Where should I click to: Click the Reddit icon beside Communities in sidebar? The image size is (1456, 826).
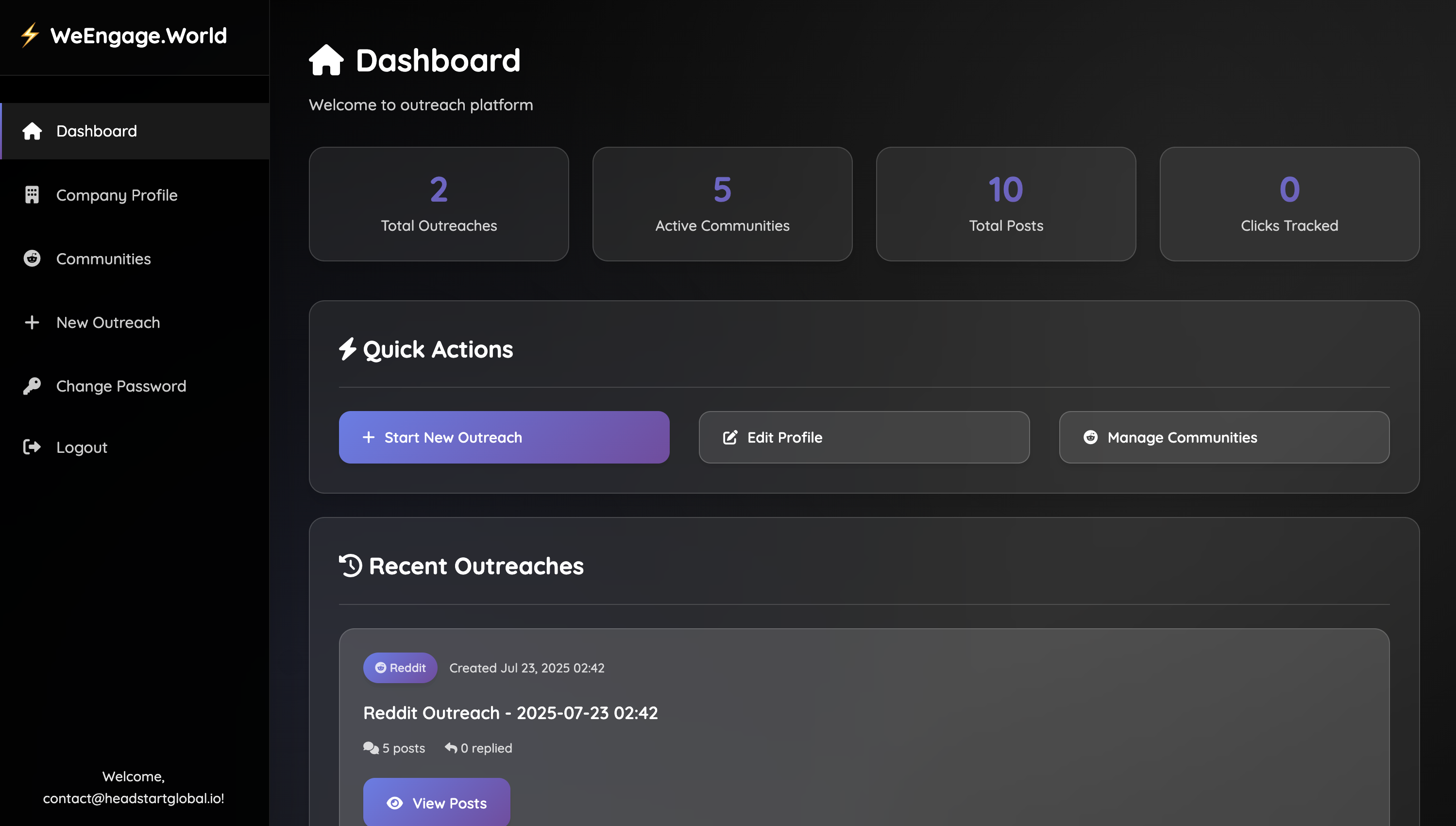click(x=32, y=258)
